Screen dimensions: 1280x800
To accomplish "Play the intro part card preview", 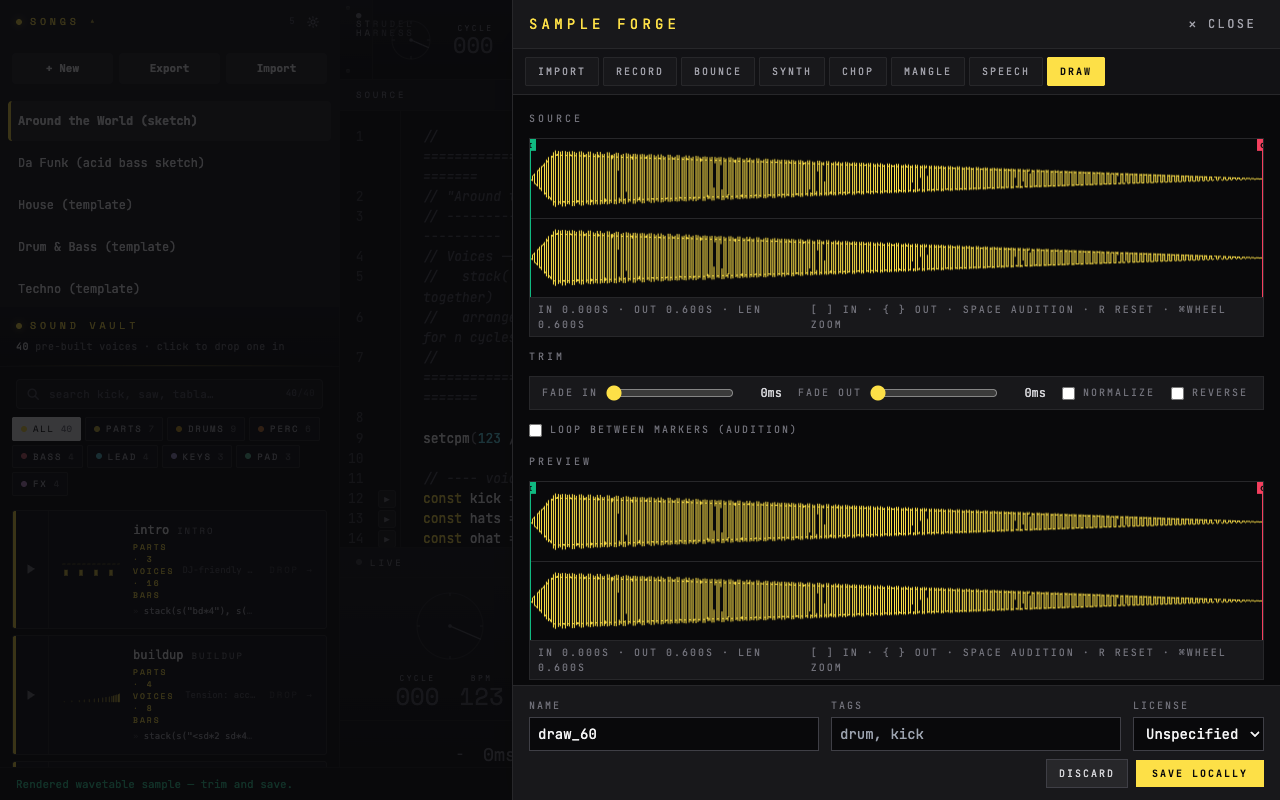I will click(31, 569).
